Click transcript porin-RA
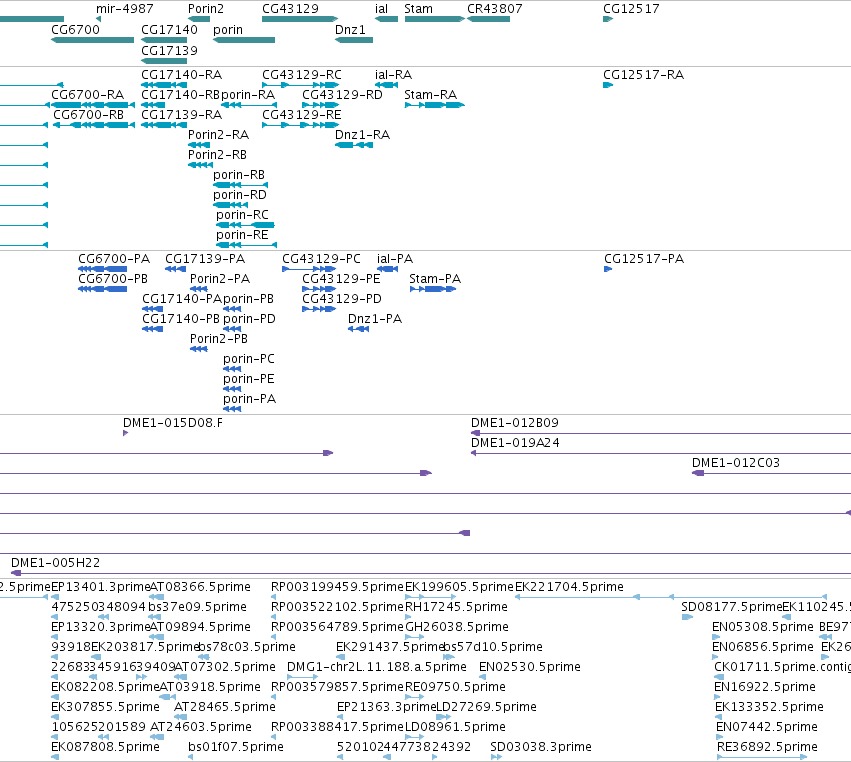The width and height of the screenshot is (851, 762). [x=249, y=105]
